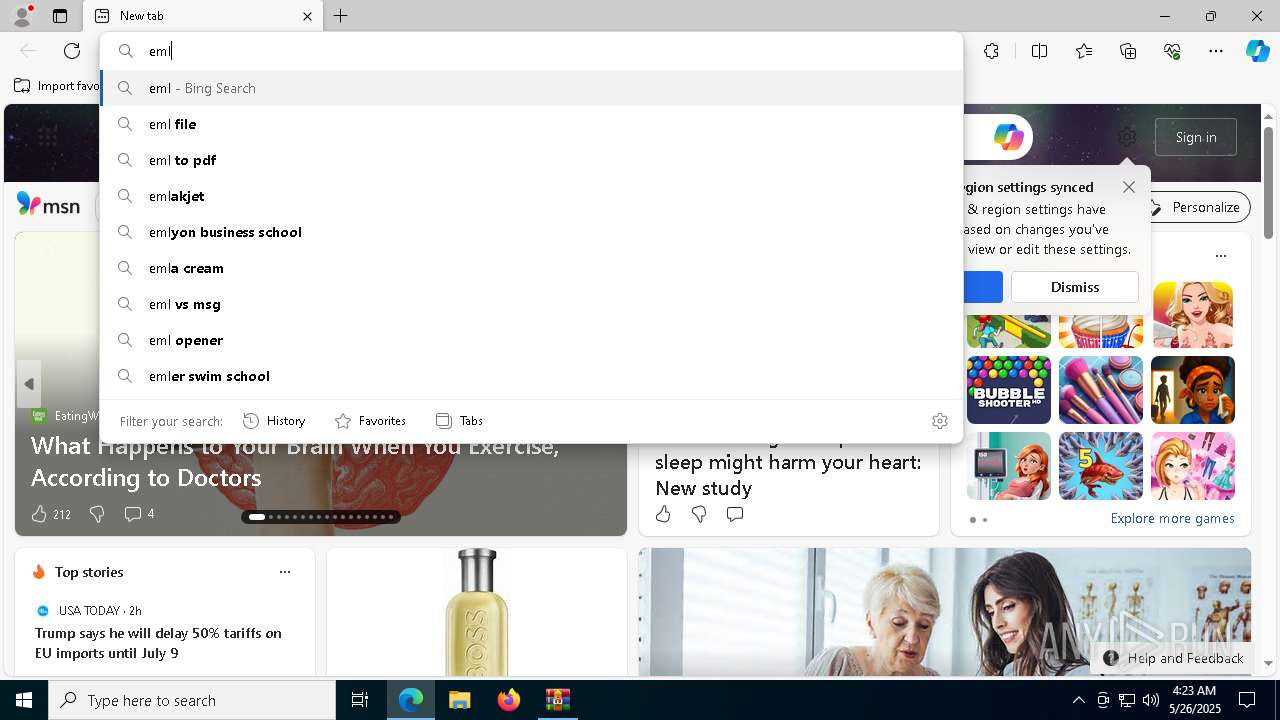The width and height of the screenshot is (1280, 720).
Task: Open Settings and more ellipsis menu
Action: click(x=1216, y=51)
